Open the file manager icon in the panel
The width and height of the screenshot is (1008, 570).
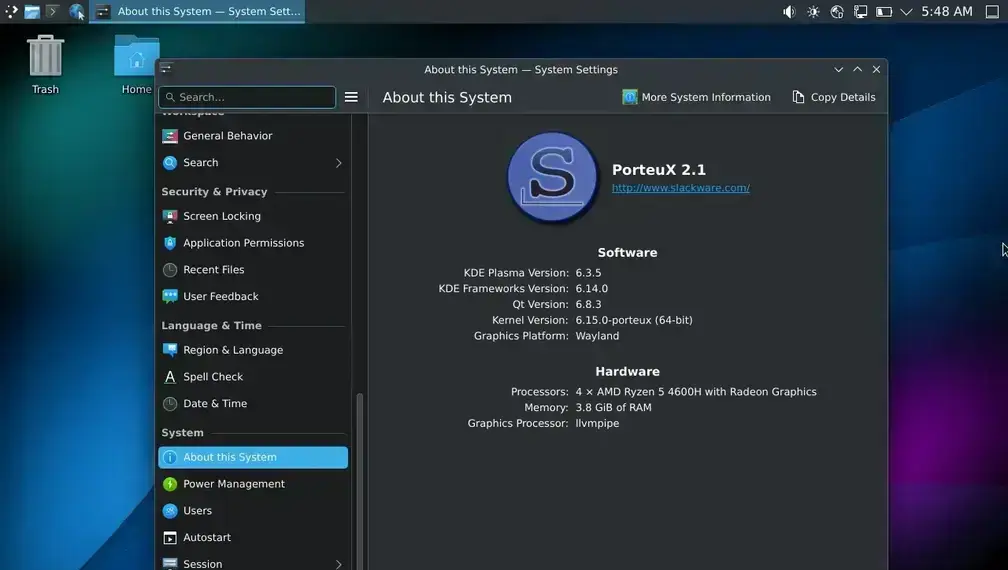tap(32, 12)
